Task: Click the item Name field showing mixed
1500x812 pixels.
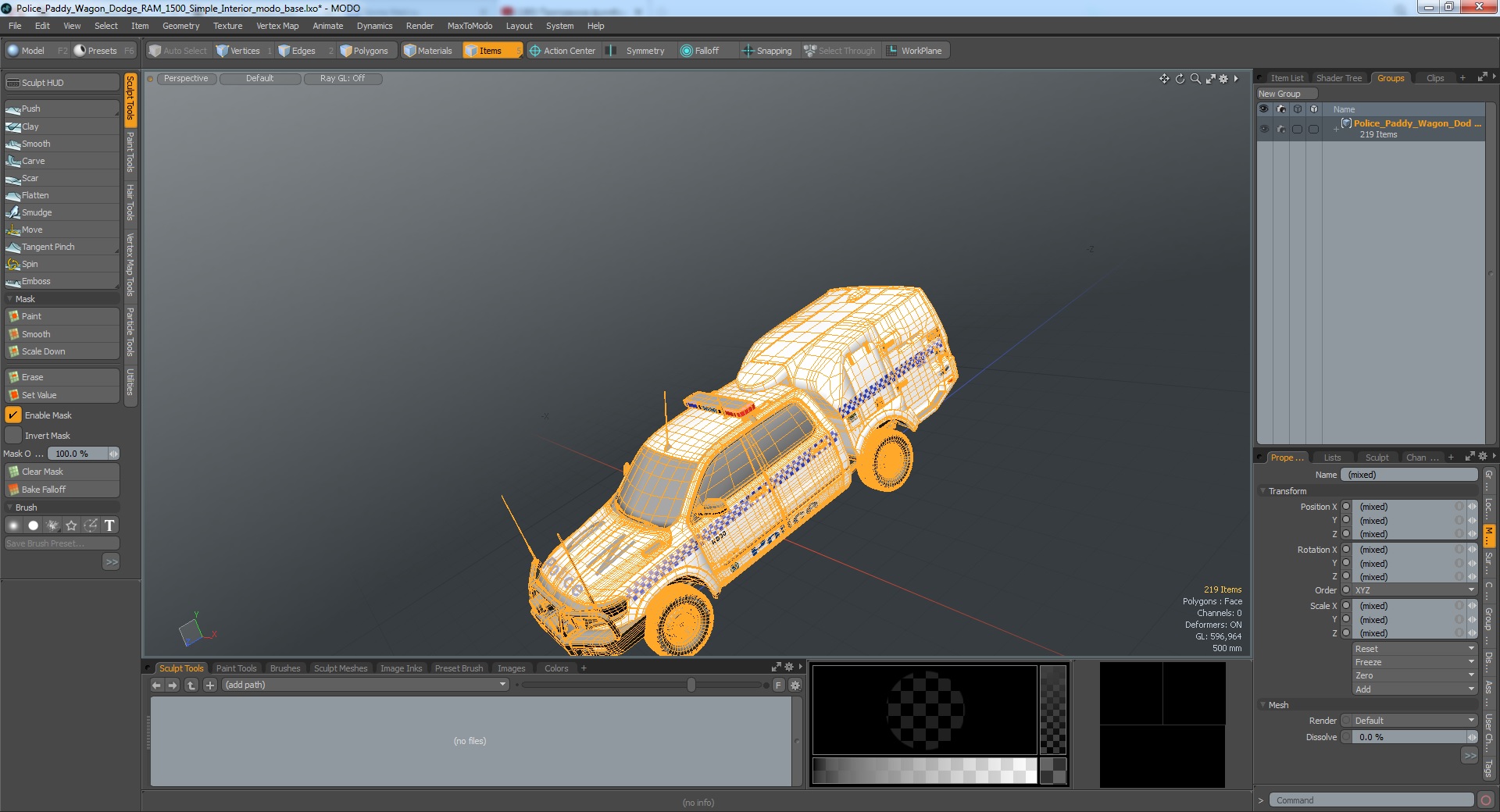Action: pyautogui.click(x=1409, y=475)
